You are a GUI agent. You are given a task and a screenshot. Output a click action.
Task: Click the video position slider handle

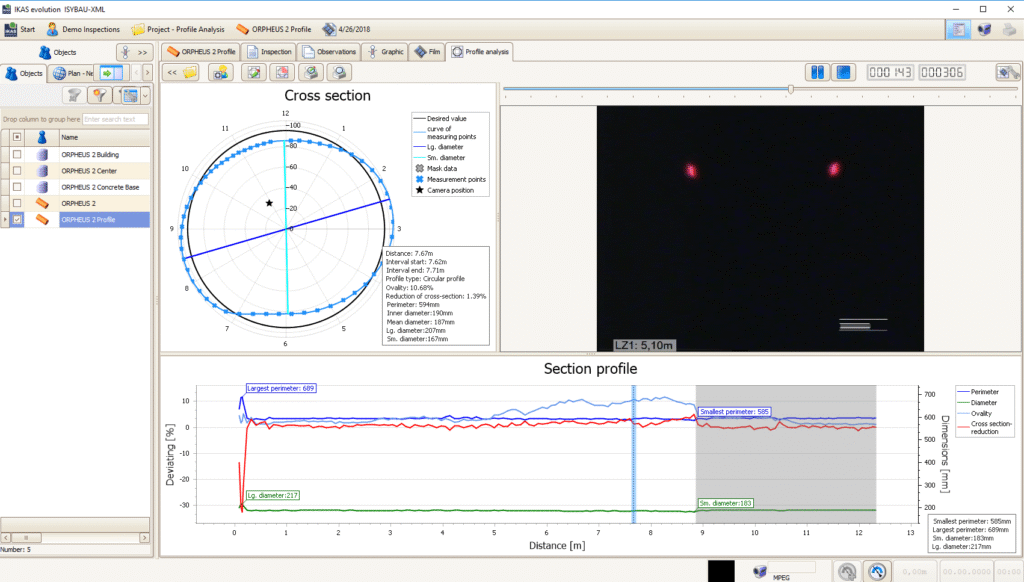(x=790, y=89)
